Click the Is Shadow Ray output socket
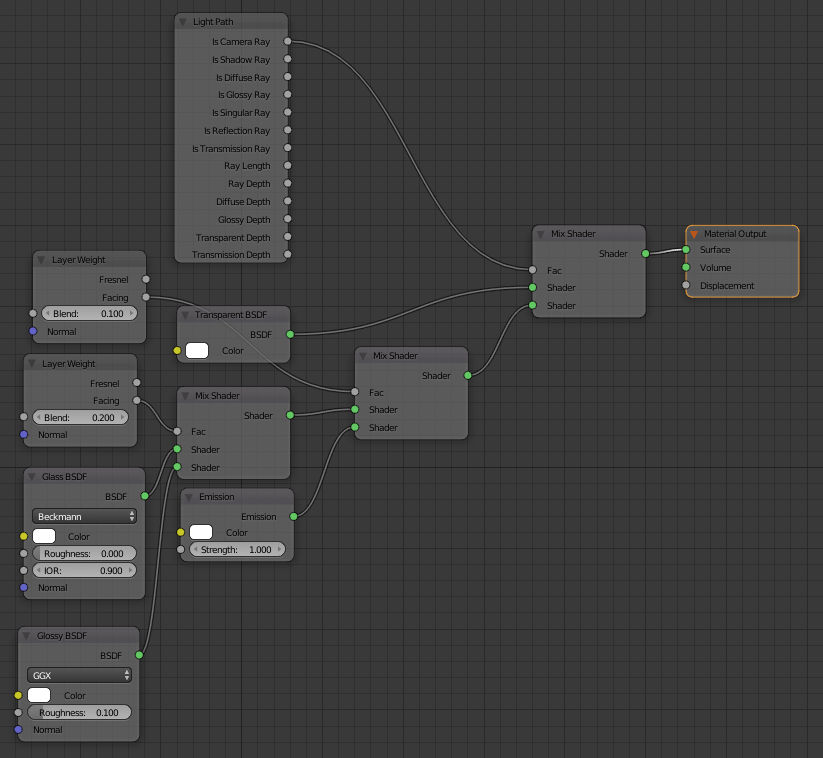This screenshot has height=758, width=823. [288, 59]
